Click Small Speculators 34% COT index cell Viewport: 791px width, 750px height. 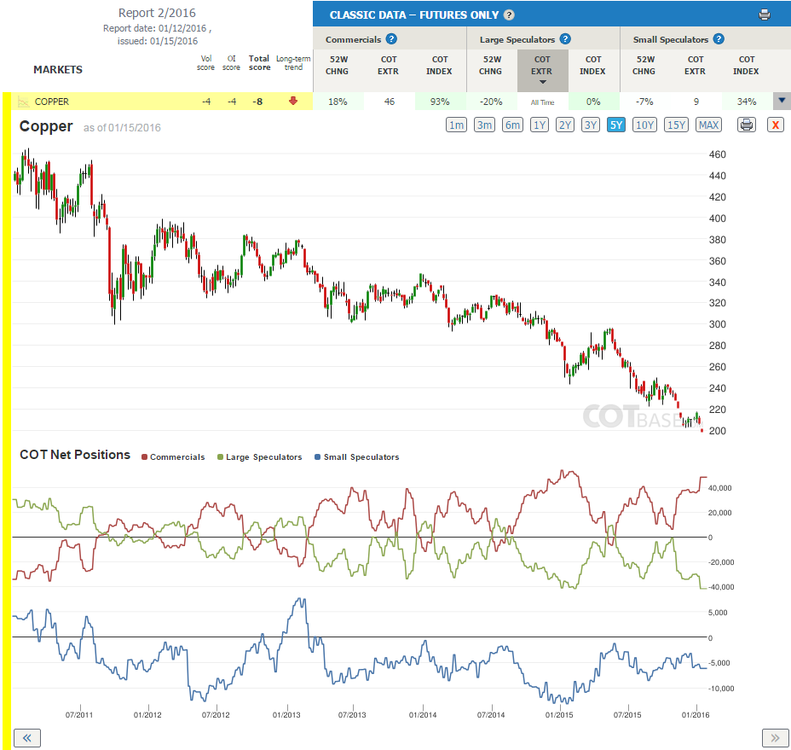(x=747, y=101)
